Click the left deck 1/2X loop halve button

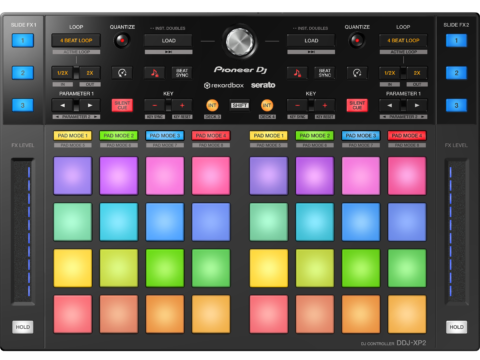click(63, 73)
